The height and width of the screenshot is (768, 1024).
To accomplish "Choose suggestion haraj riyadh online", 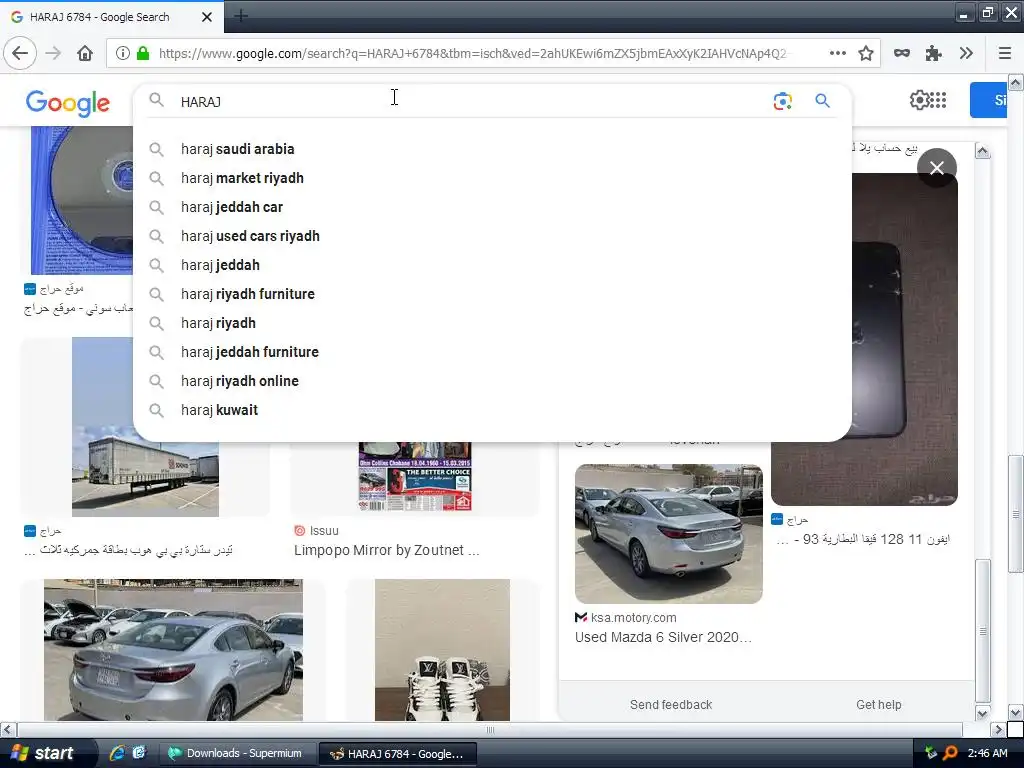I will 492,381.
